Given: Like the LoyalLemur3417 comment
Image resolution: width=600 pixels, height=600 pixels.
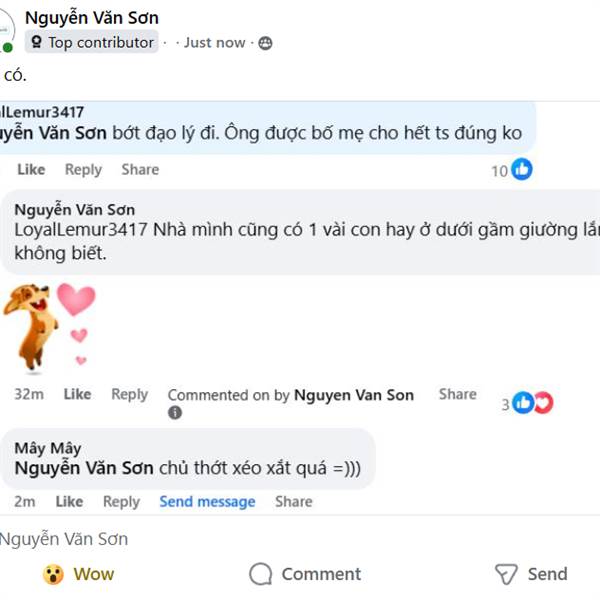Looking at the screenshot, I should [x=31, y=170].
